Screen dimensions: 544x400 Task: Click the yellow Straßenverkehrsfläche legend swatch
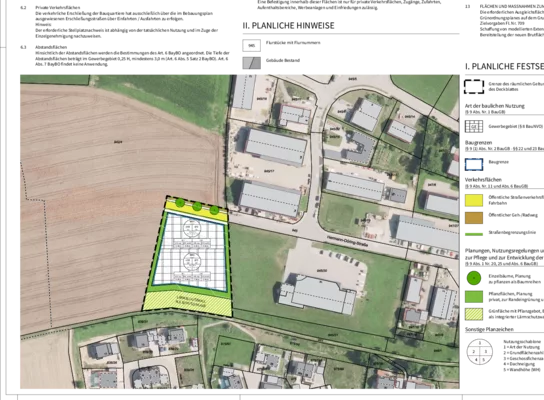coord(474,200)
